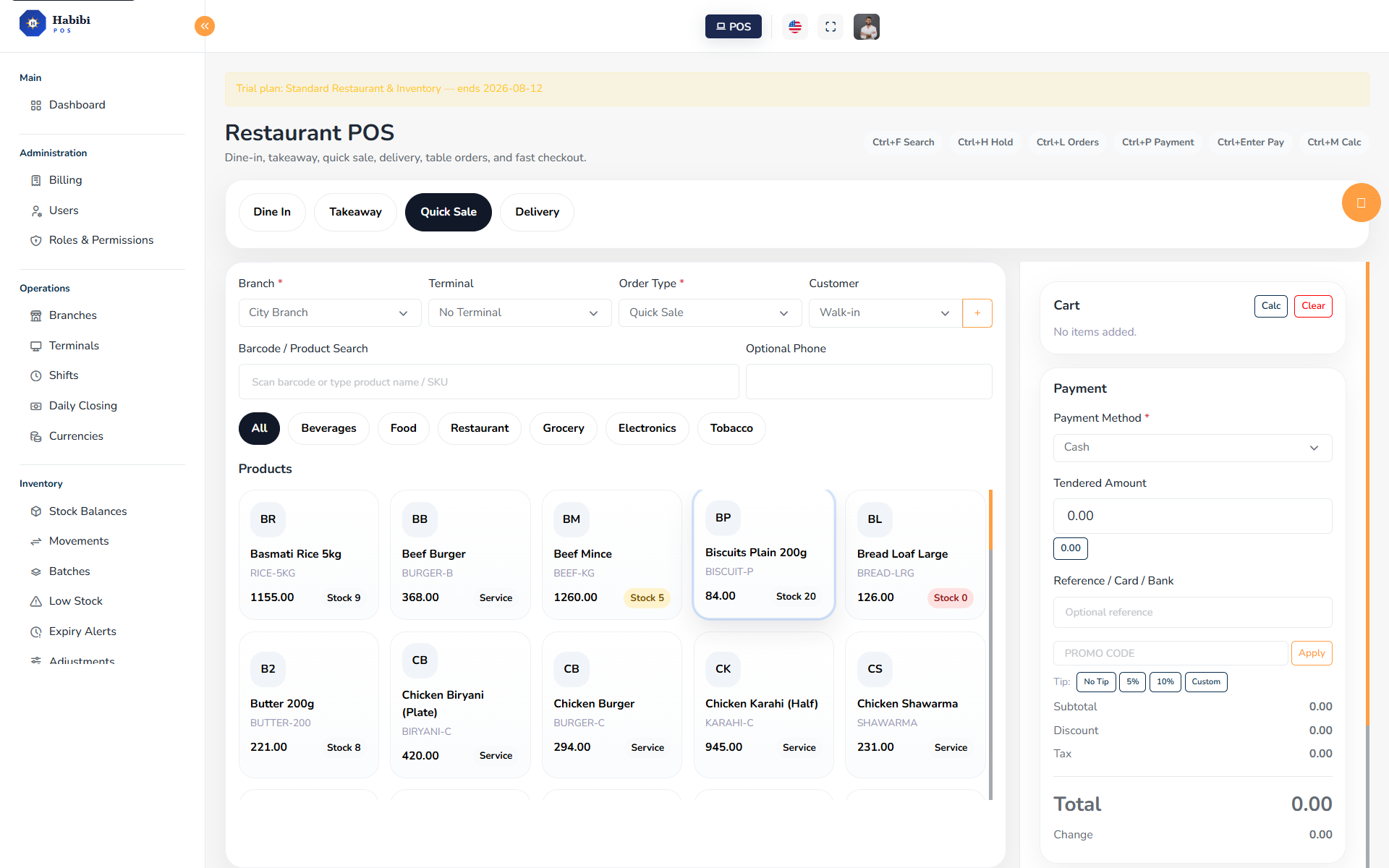Select 10% tip option
Screen dimensions: 1389x868
1165,682
